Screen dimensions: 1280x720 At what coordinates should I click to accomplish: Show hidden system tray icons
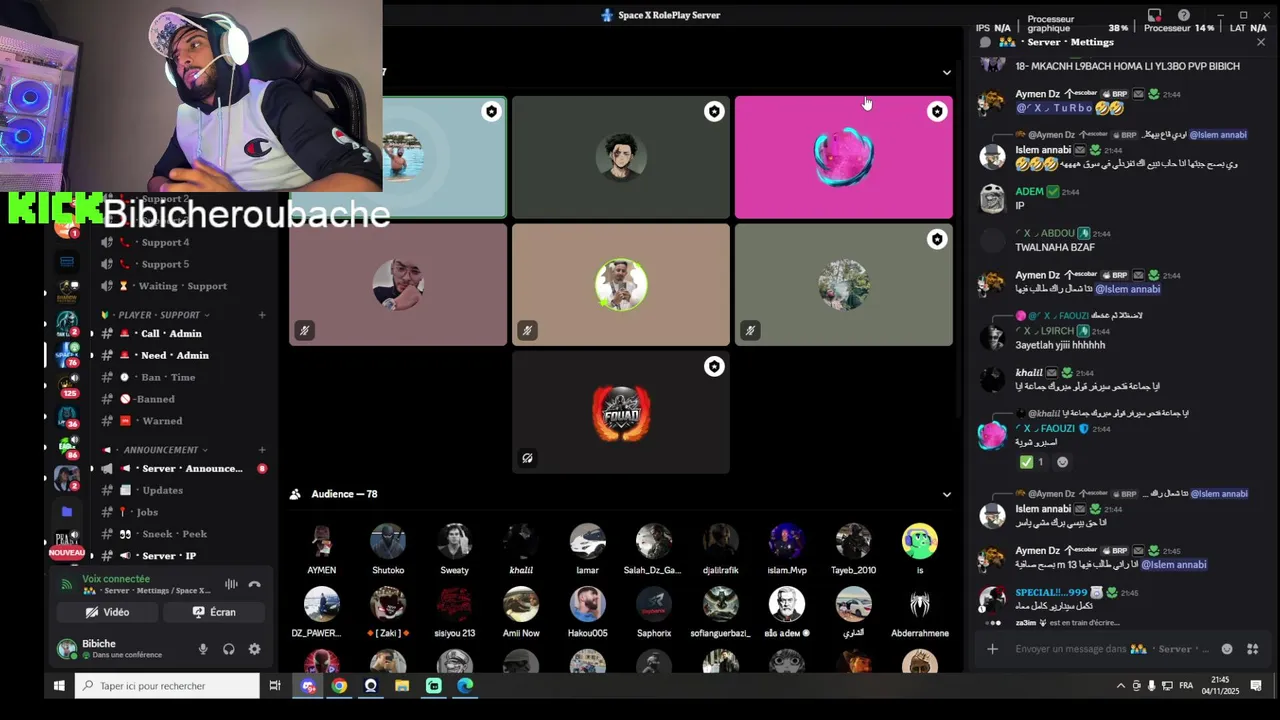tap(1120, 686)
